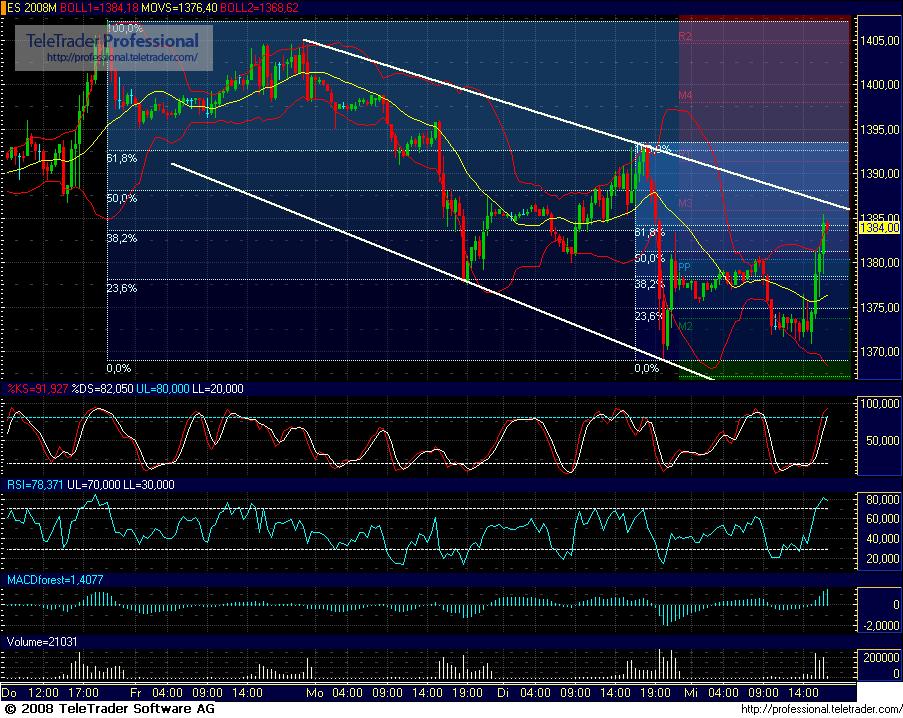Select the PP pivot point label
This screenshot has height=718, width=903.
tap(684, 267)
